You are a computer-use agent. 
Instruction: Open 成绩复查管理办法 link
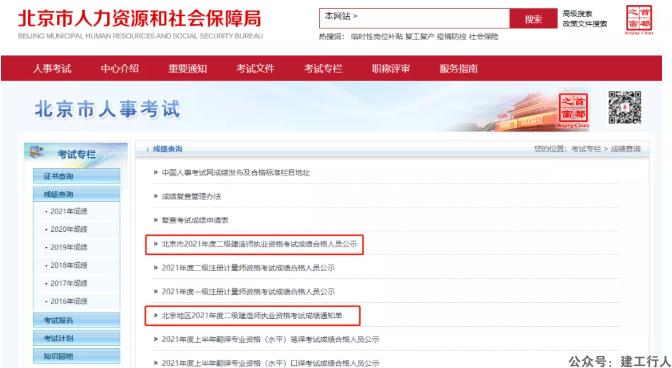pos(191,197)
